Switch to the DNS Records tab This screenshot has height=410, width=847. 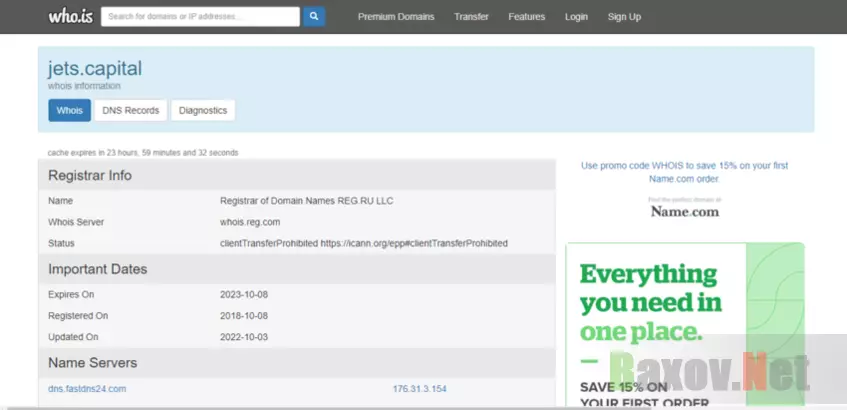point(131,110)
